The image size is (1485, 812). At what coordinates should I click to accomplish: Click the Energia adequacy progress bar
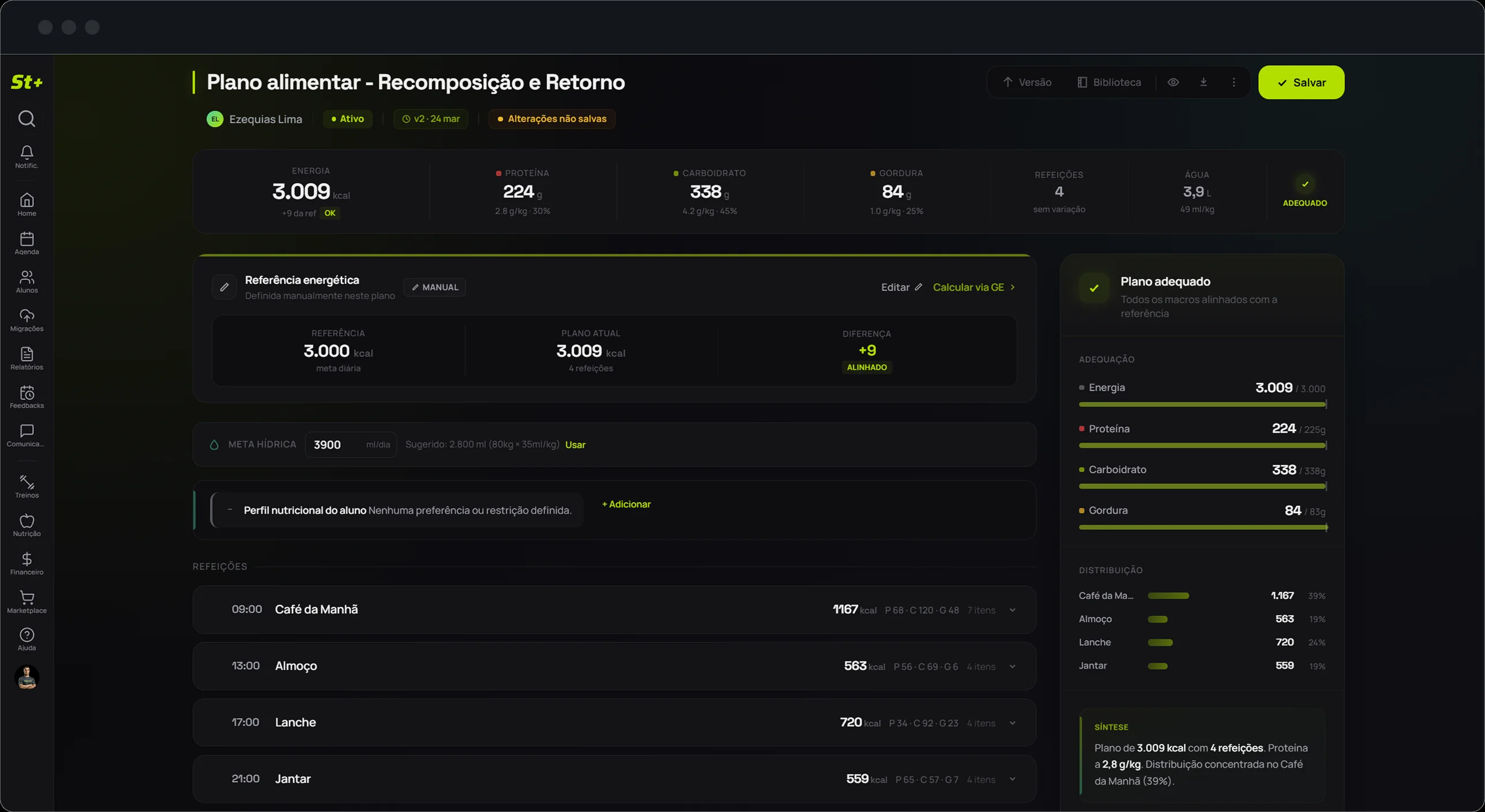(x=1202, y=405)
